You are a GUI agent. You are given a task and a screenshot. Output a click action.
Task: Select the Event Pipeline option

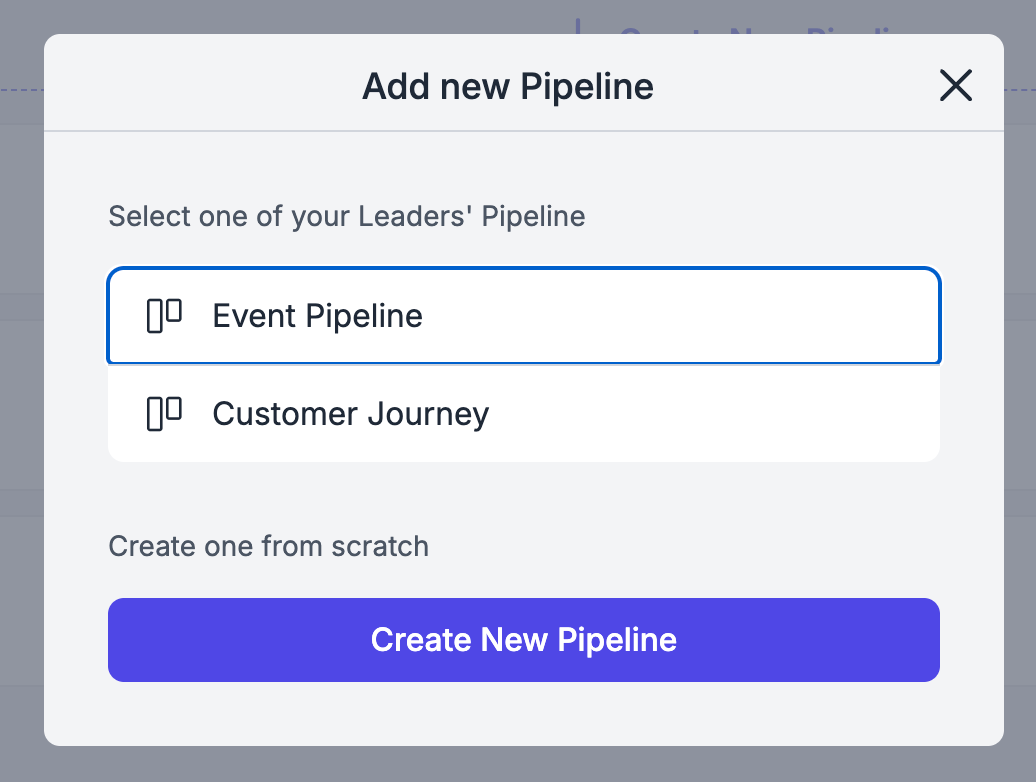[523, 316]
